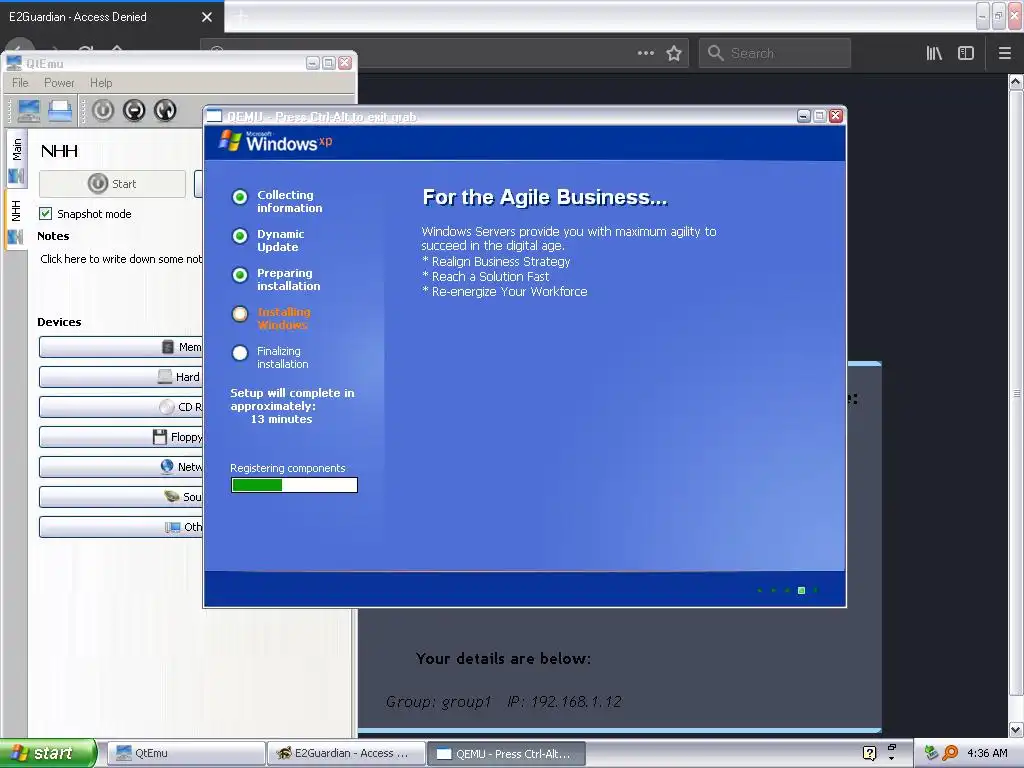The width and height of the screenshot is (1024, 768).
Task: Open the Other device section in QtEmu
Action: pos(121,527)
